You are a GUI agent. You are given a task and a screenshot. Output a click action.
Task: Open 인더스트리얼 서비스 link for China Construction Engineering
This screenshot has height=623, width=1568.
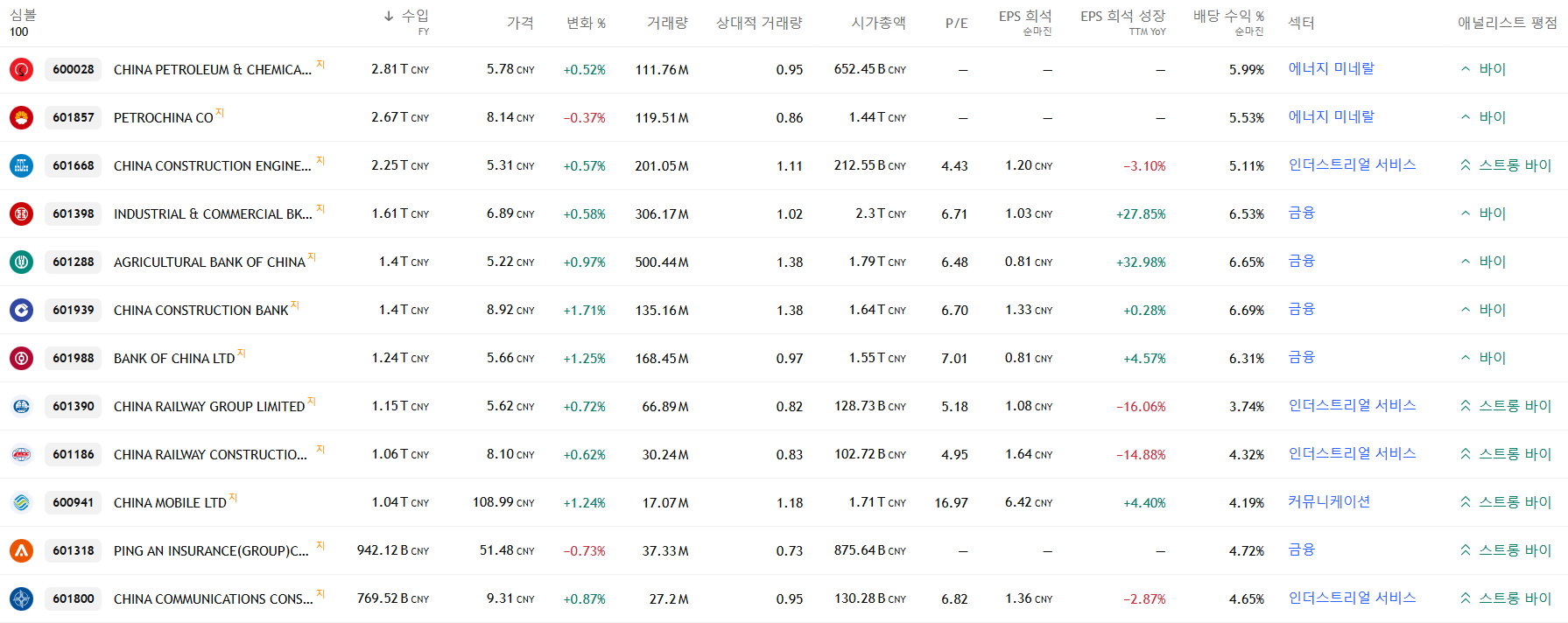[x=1352, y=164]
